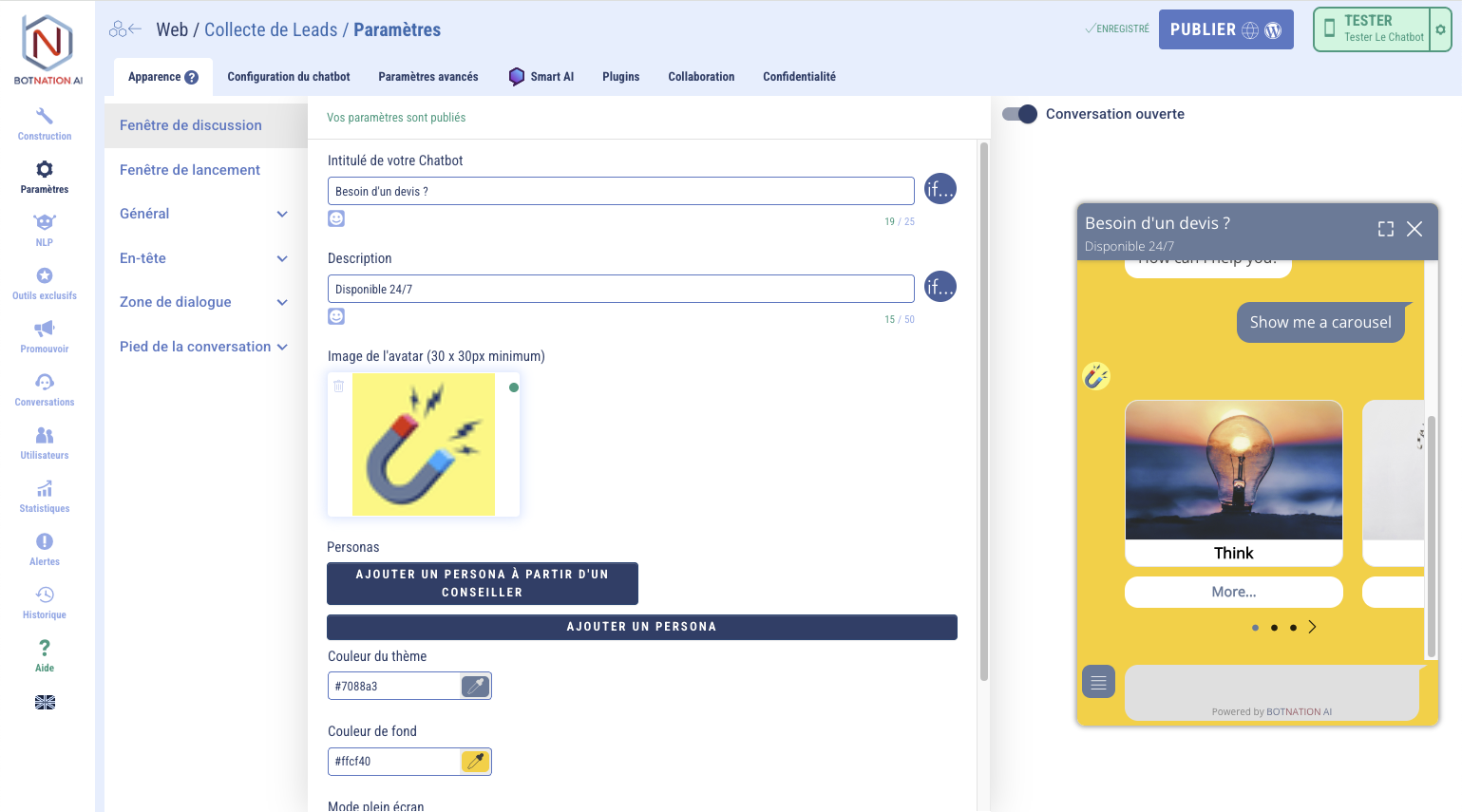Open NLP section in sidebar
This screenshot has height=812, width=1462.
tap(45, 230)
